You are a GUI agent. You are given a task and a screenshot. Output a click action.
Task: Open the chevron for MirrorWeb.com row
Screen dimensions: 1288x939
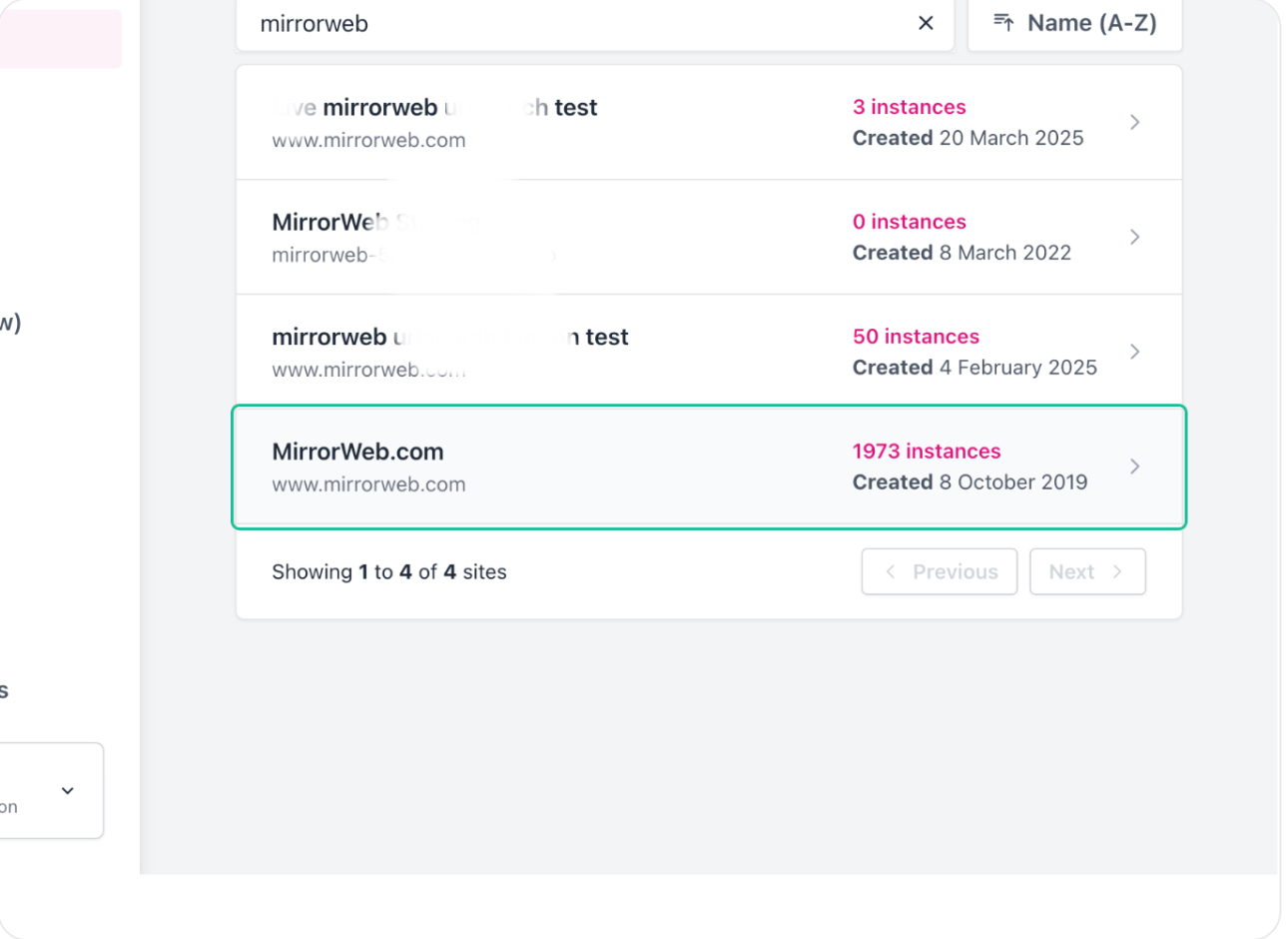tap(1134, 467)
